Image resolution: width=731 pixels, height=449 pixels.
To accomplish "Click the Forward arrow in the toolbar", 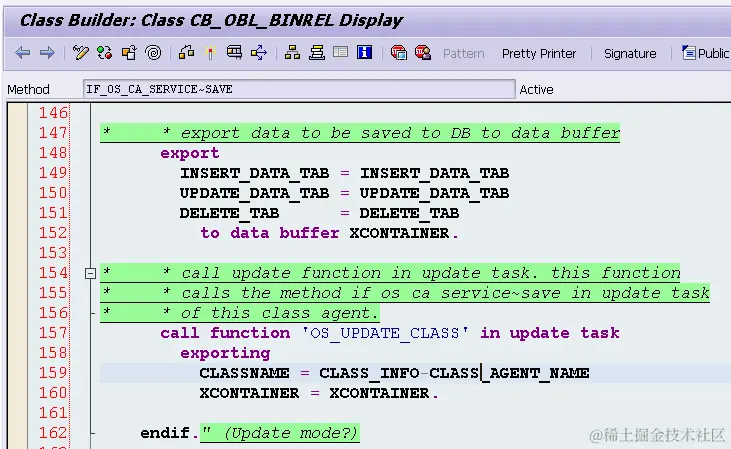I will click(47, 53).
